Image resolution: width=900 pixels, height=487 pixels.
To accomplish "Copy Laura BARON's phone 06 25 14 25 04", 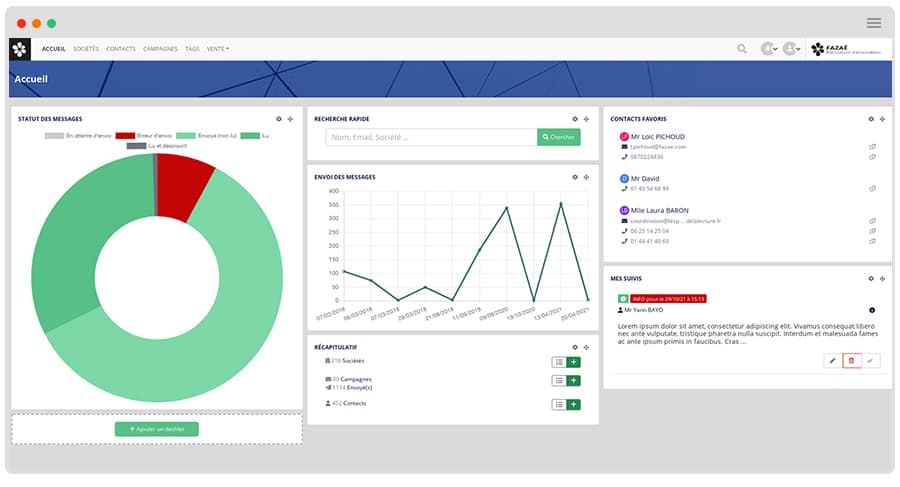I will click(x=872, y=231).
